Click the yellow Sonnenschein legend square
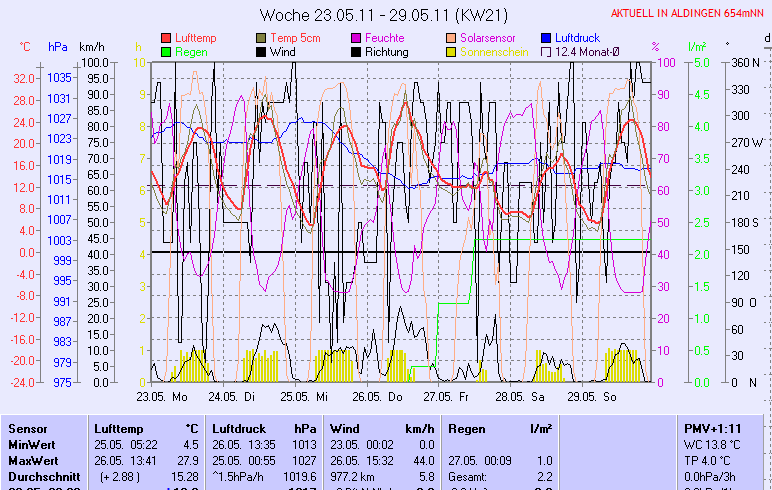The image size is (772, 490). coord(452,52)
